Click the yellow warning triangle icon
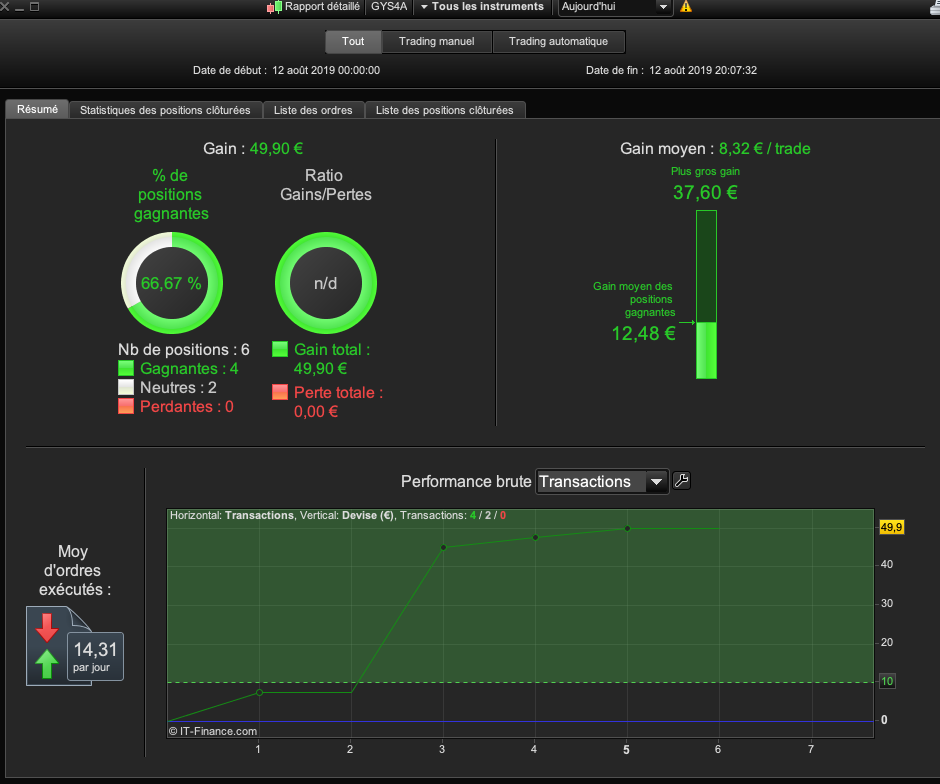Image resolution: width=940 pixels, height=784 pixels. click(x=686, y=7)
